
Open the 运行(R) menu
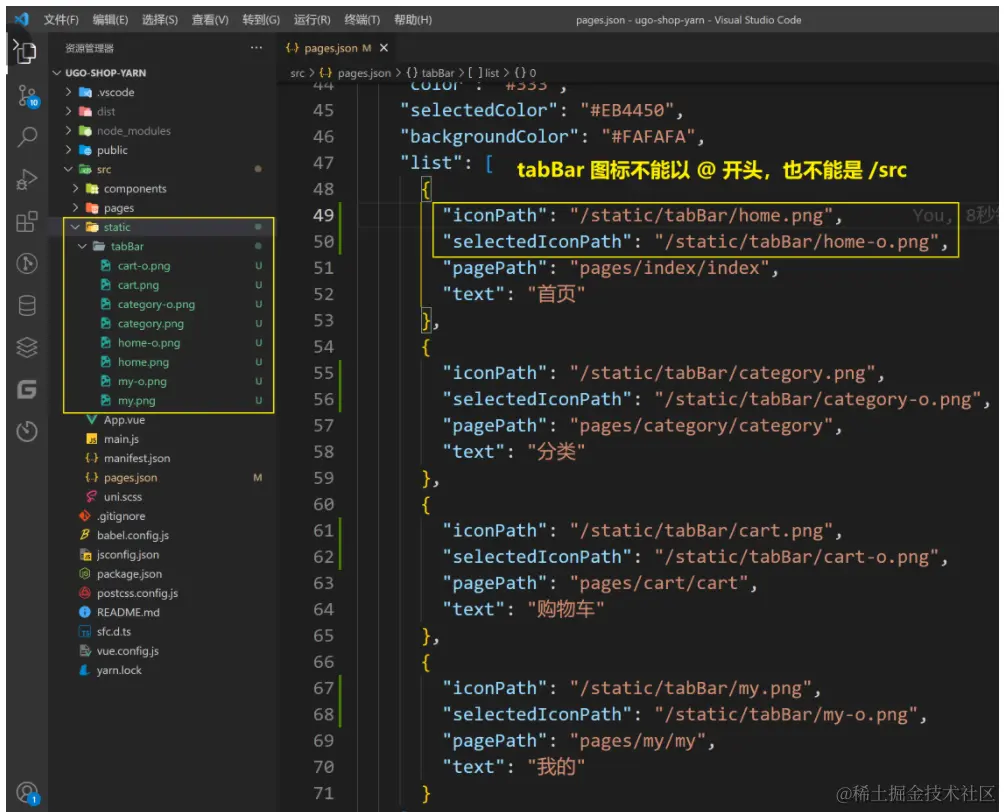tap(312, 19)
